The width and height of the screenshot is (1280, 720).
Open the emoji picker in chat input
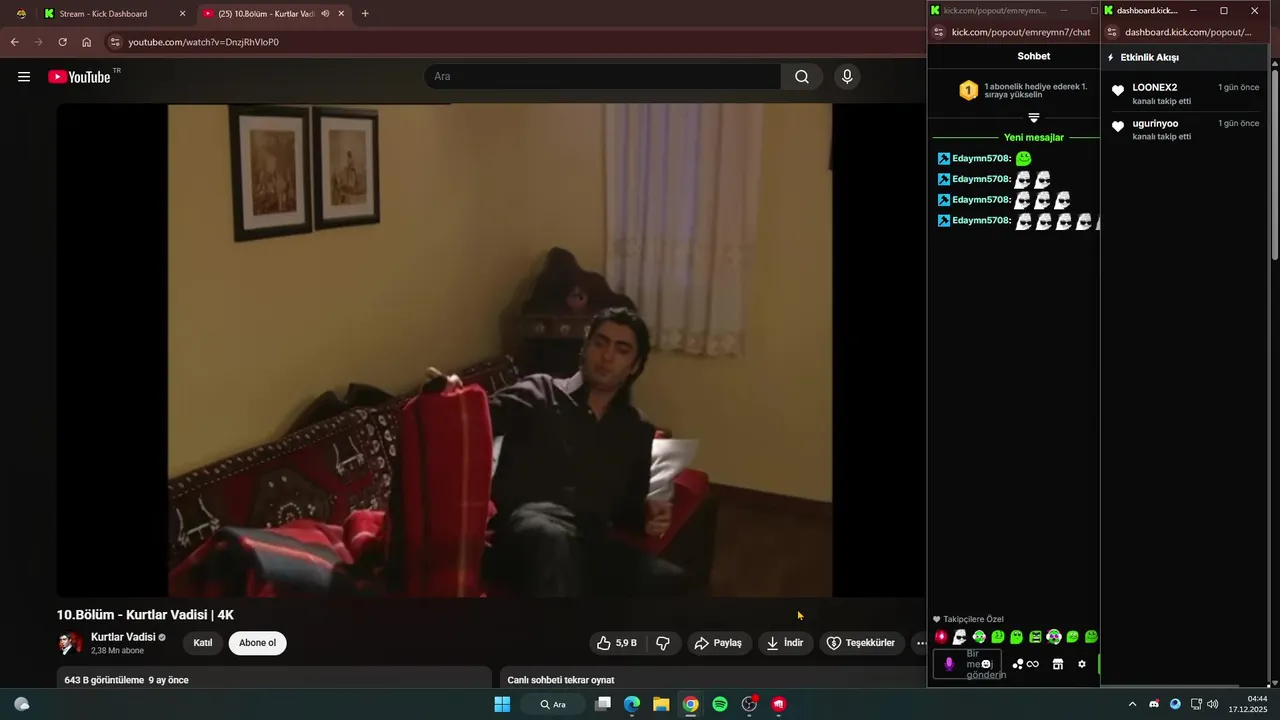[986, 664]
